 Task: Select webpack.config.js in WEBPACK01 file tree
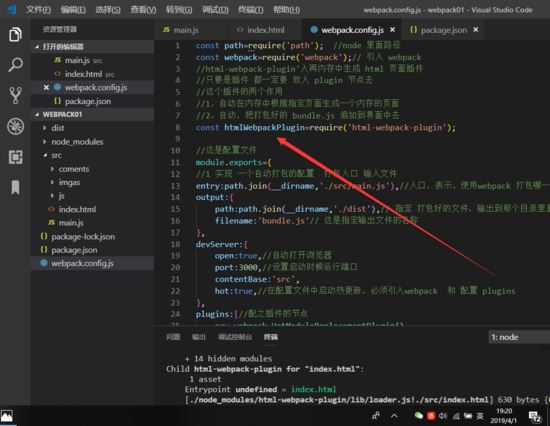point(93,263)
